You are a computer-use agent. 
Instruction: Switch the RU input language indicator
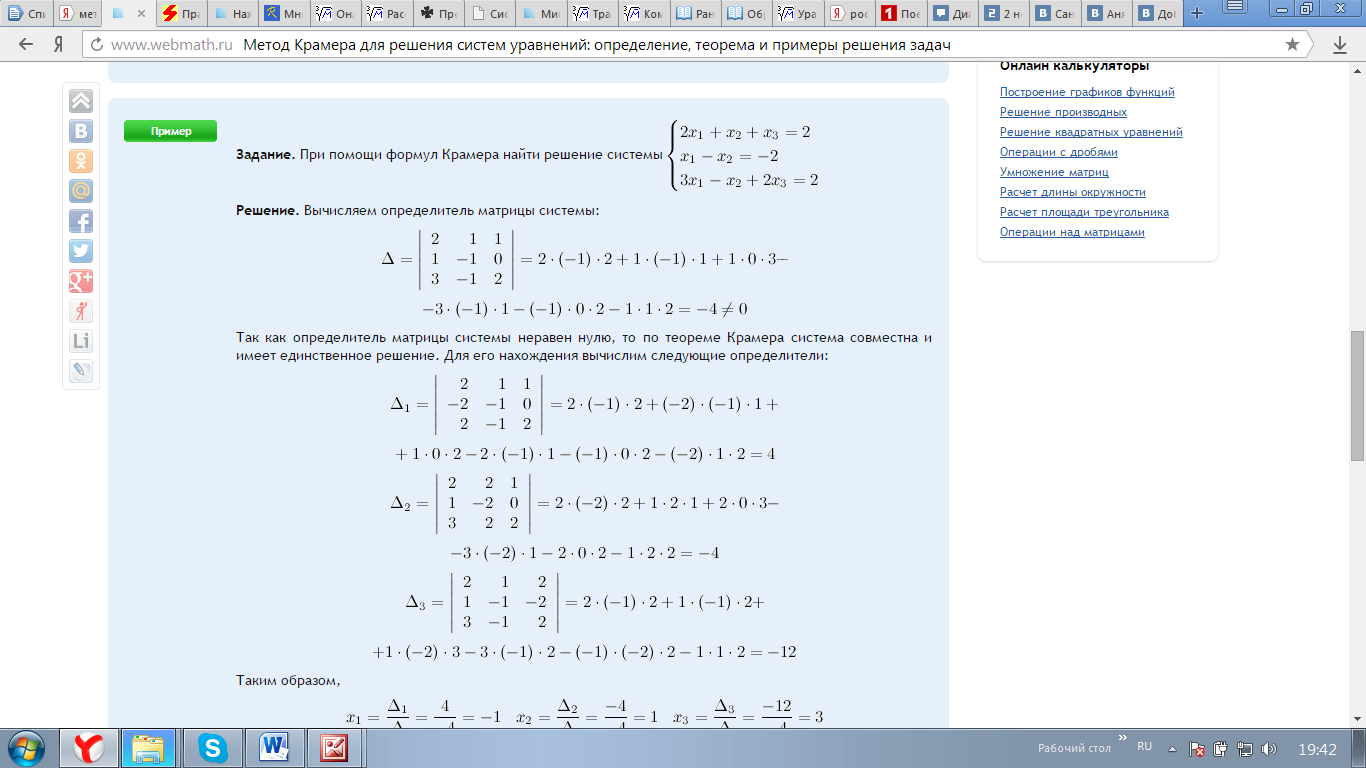[x=1145, y=747]
